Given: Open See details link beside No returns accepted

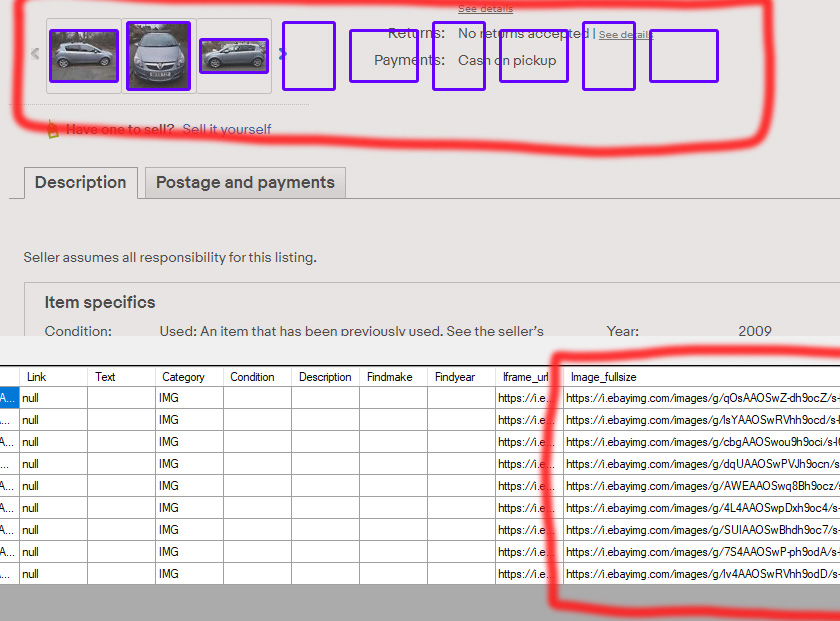Looking at the screenshot, I should 625,35.
